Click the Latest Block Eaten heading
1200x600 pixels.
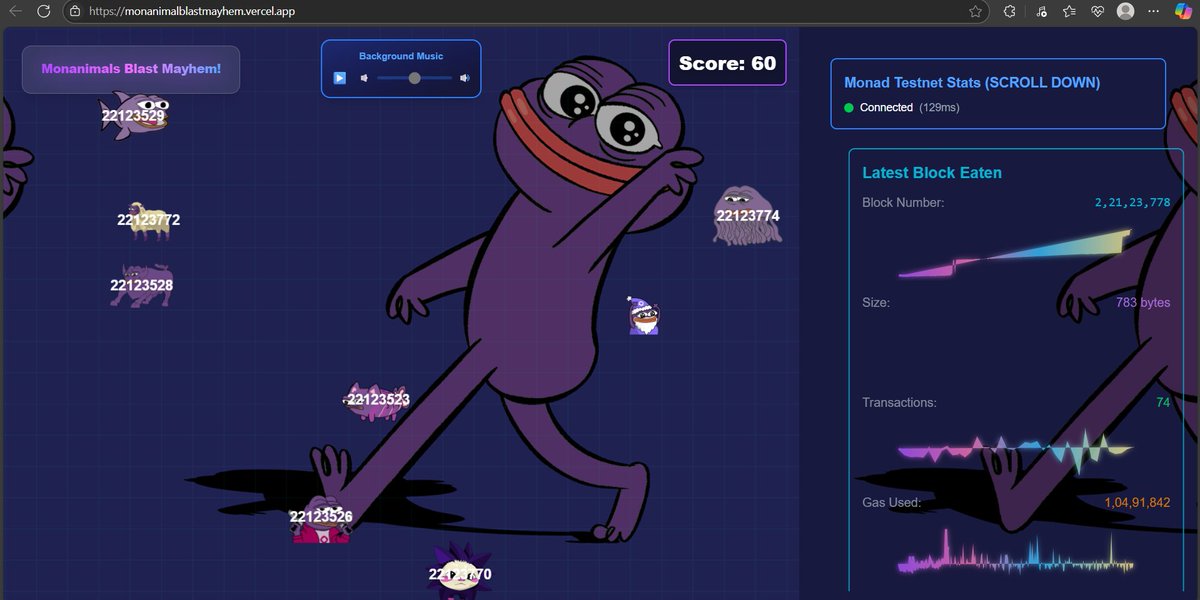[x=932, y=173]
